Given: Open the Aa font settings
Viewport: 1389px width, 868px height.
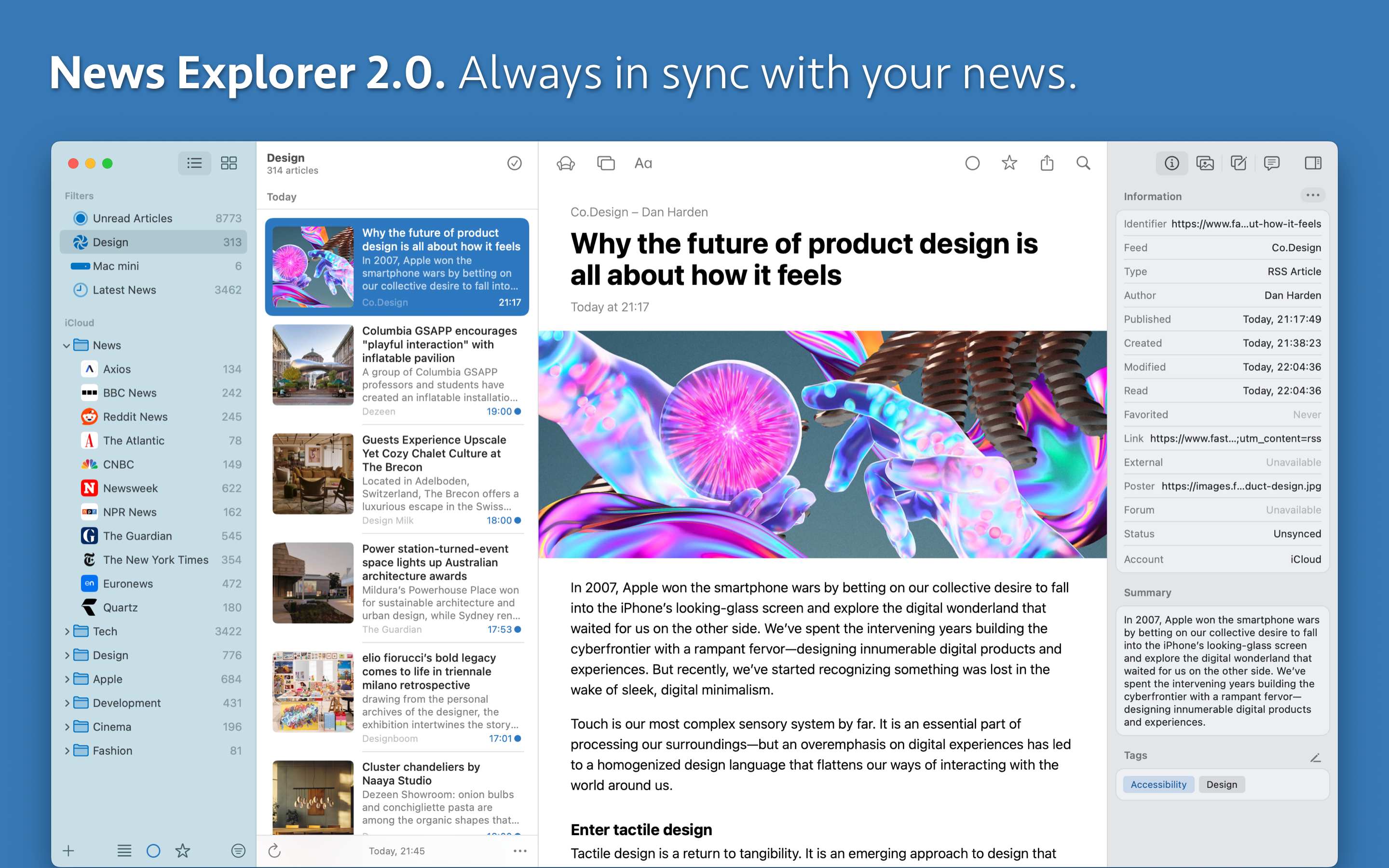Looking at the screenshot, I should [643, 163].
